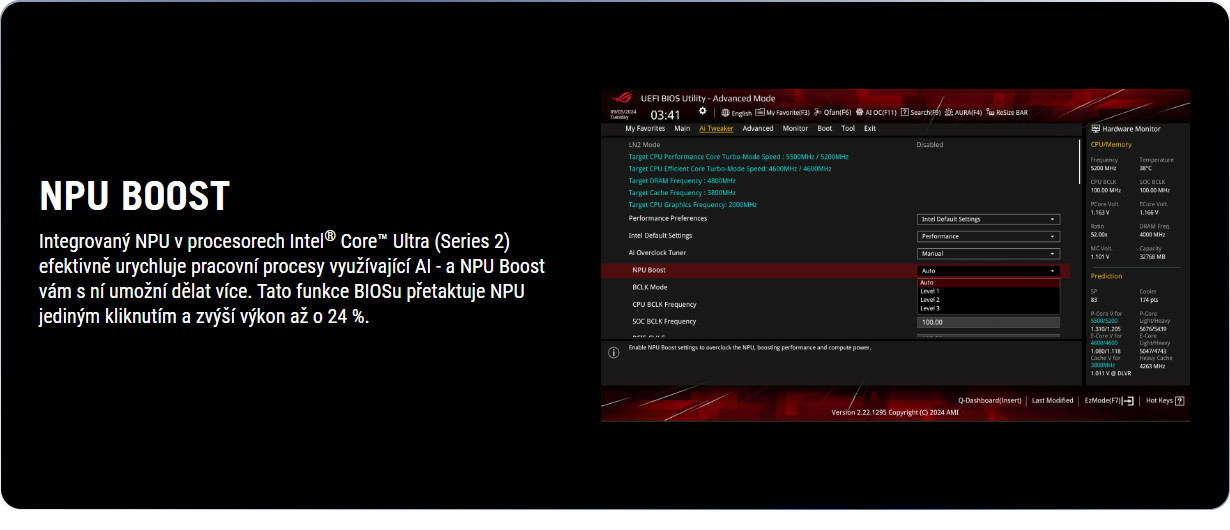1230x530 pixels.
Task: Choose Level 3 in NPU Boost list
Action: point(988,308)
